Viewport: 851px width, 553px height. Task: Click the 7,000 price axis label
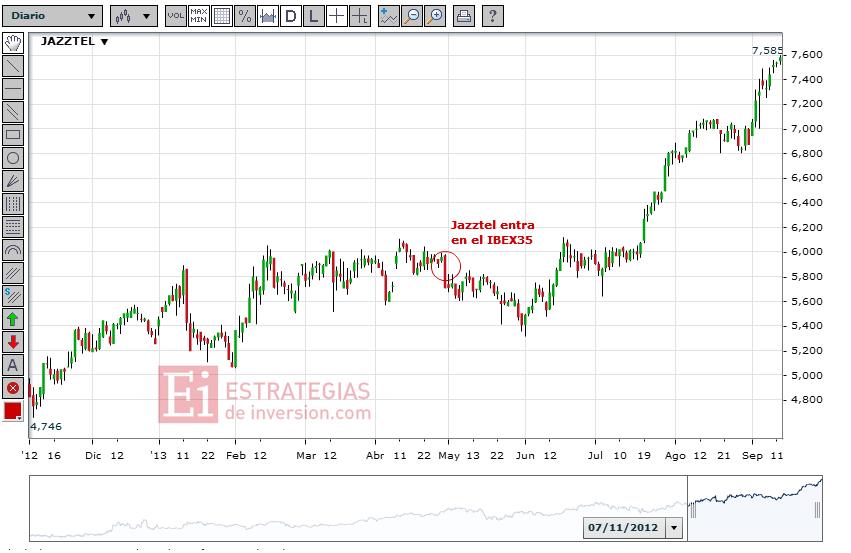click(x=806, y=129)
